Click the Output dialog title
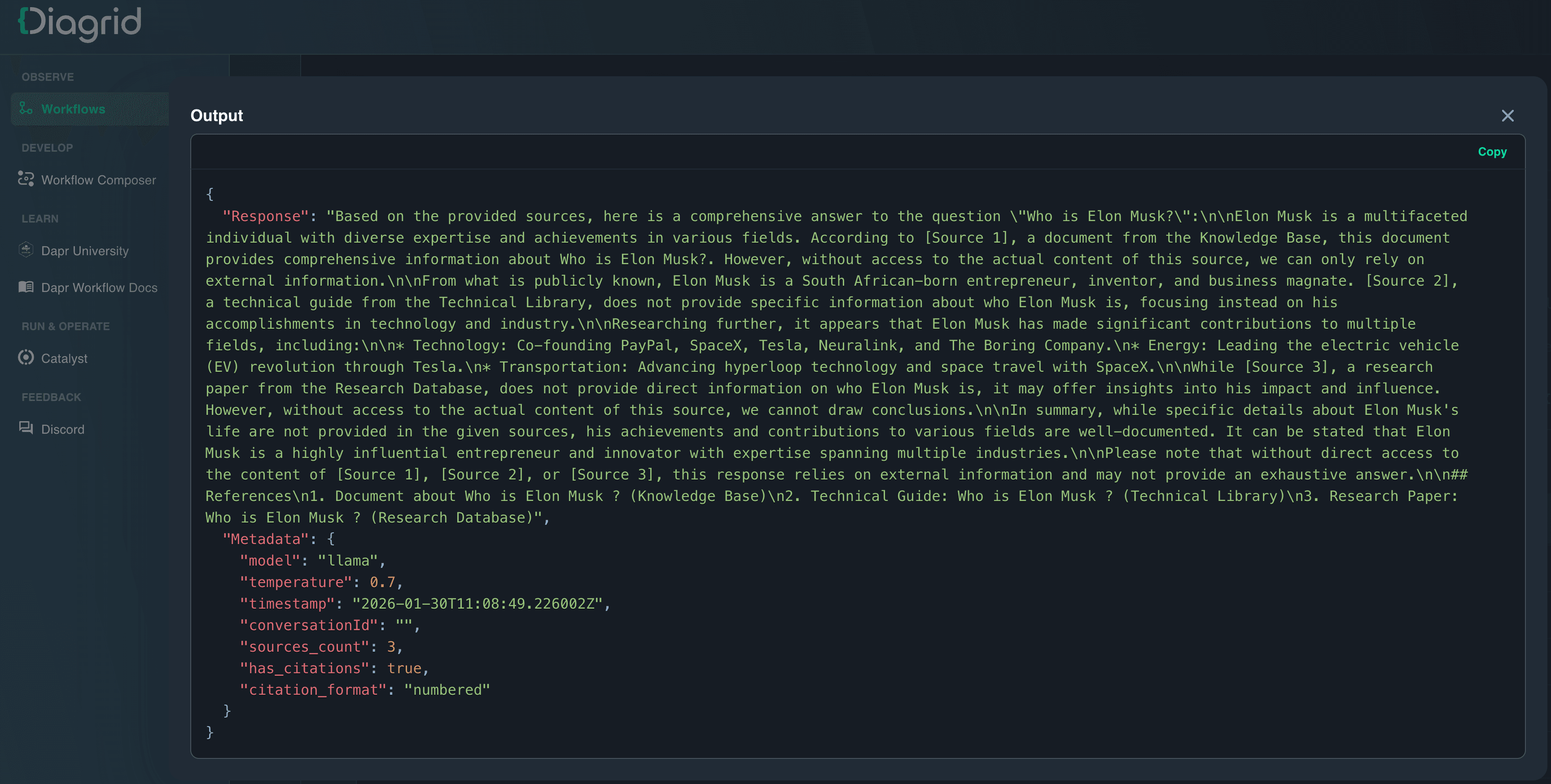Screen dimensions: 1551x784 217,116
